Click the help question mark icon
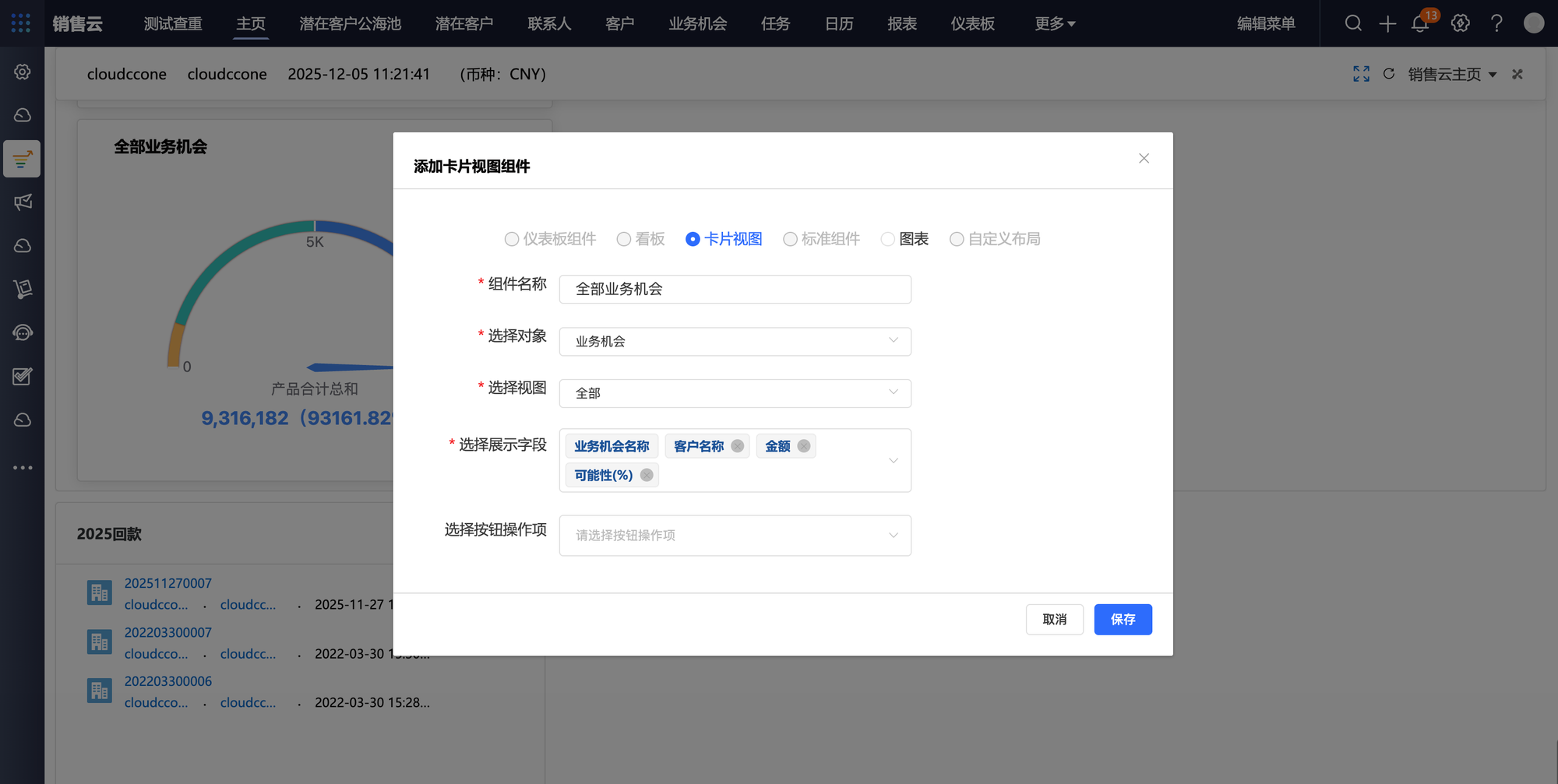The image size is (1558, 784). coord(1496,23)
